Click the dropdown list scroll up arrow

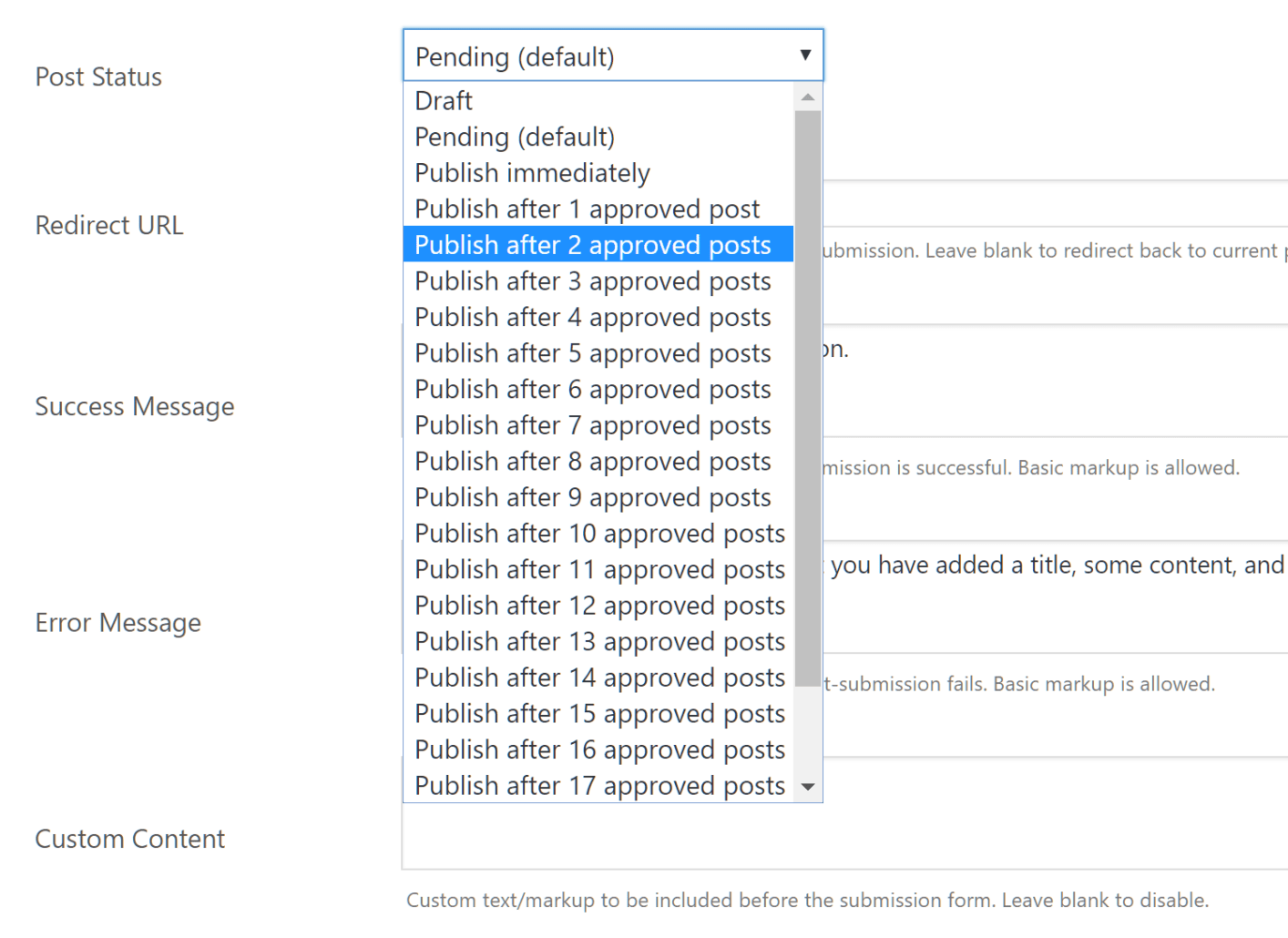808,97
